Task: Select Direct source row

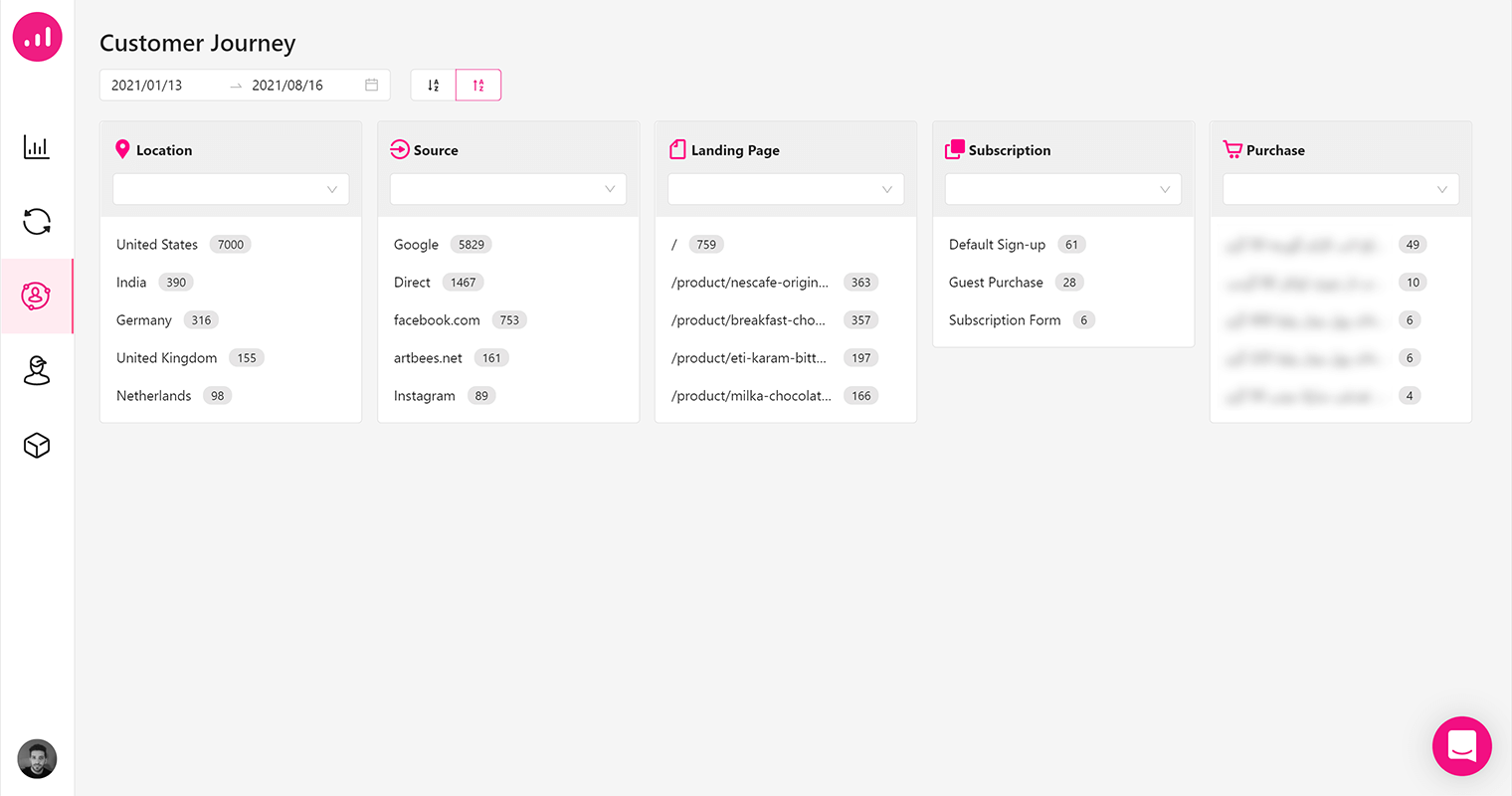Action: coord(508,282)
